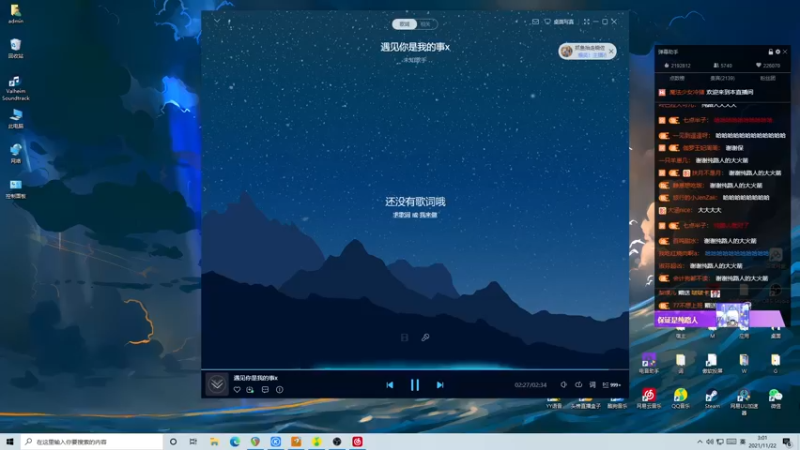800x450 pixels.
Task: Collapse player with top-left chevron arrow
Action: (x=217, y=21)
